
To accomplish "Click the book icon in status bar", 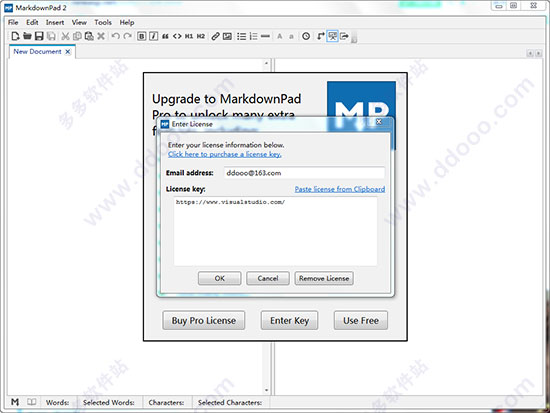I will [x=32, y=402].
